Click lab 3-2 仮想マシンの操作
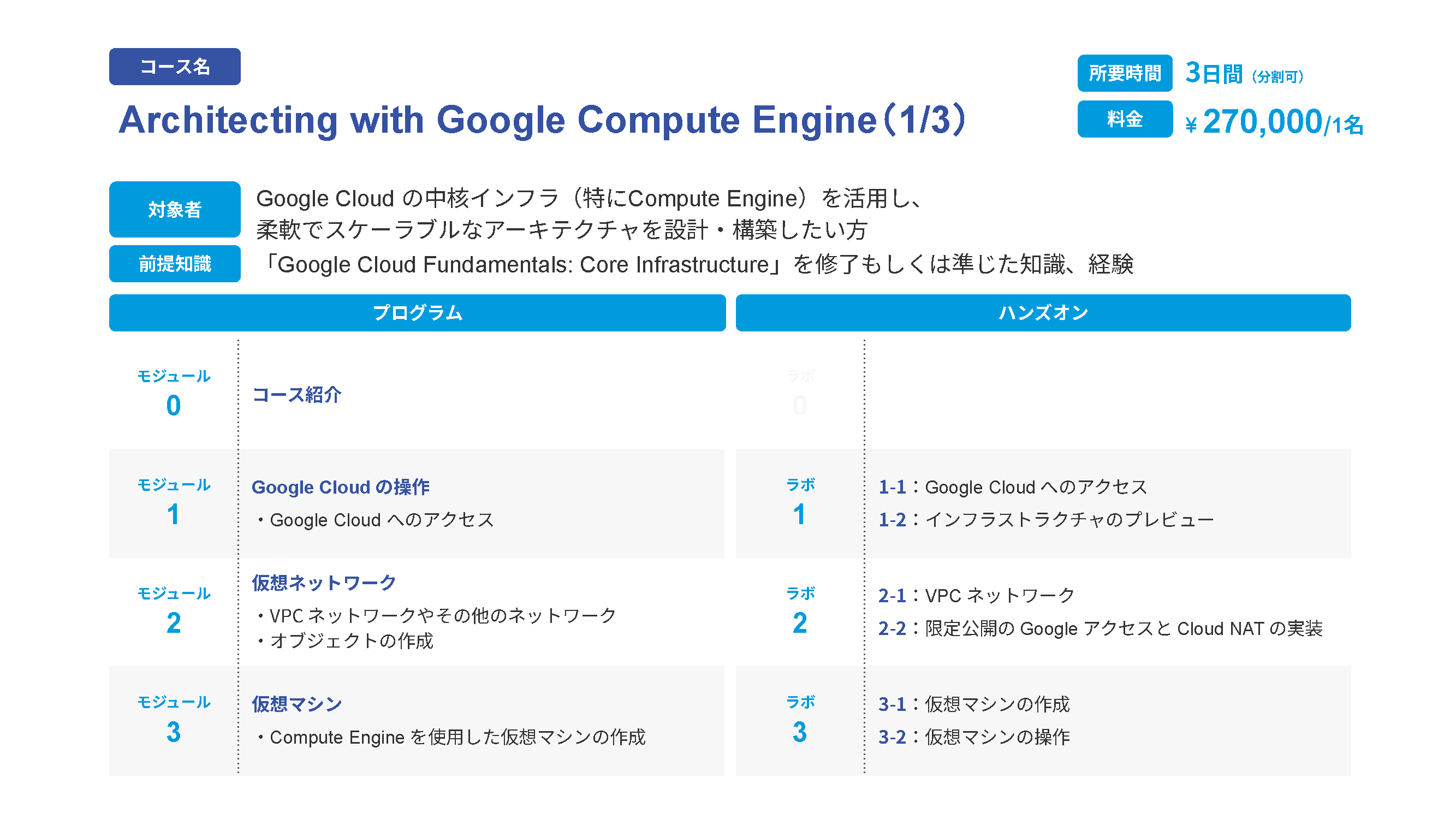The height and width of the screenshot is (819, 1456). [974, 737]
